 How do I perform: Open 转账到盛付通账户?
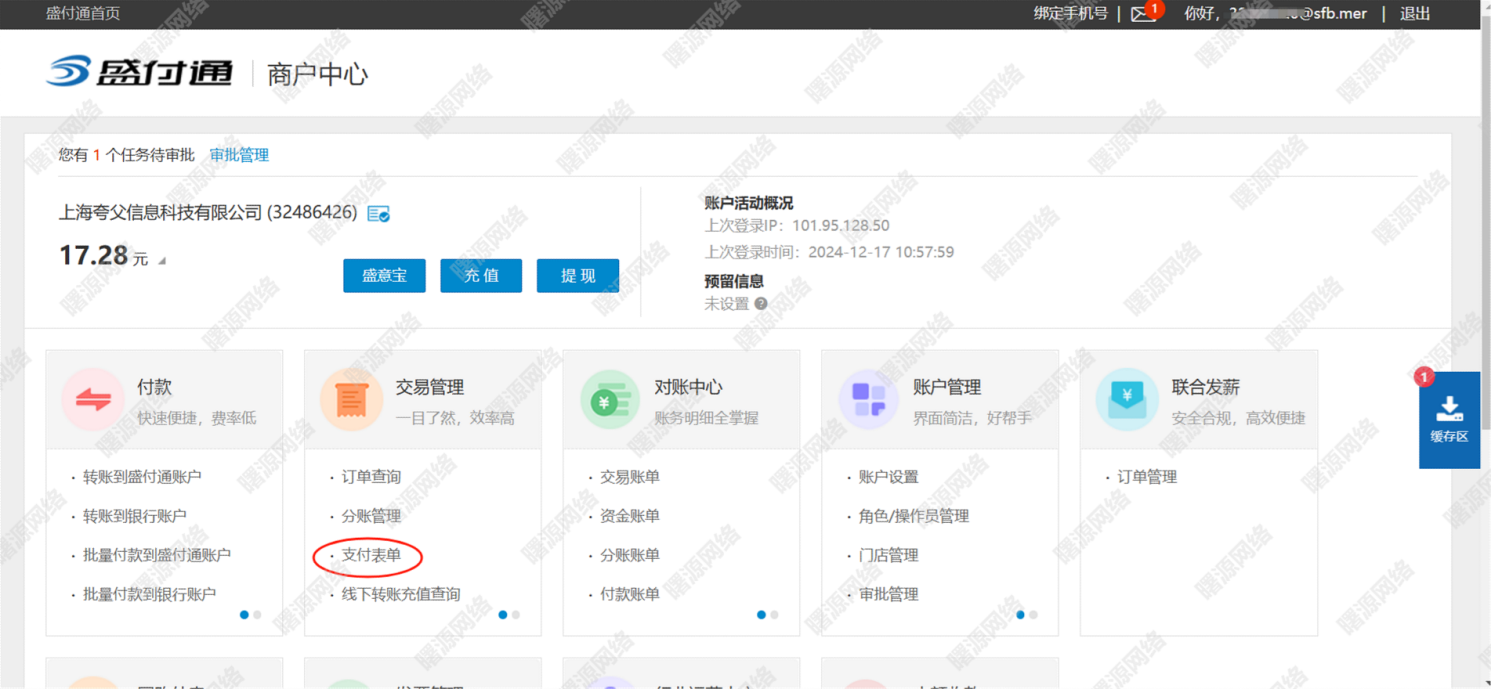142,477
